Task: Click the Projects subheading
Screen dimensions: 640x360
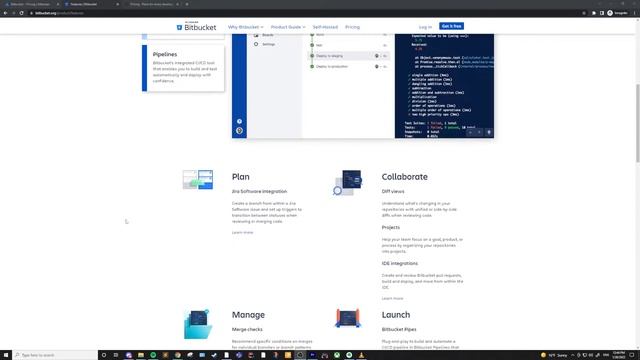Action: point(391,227)
